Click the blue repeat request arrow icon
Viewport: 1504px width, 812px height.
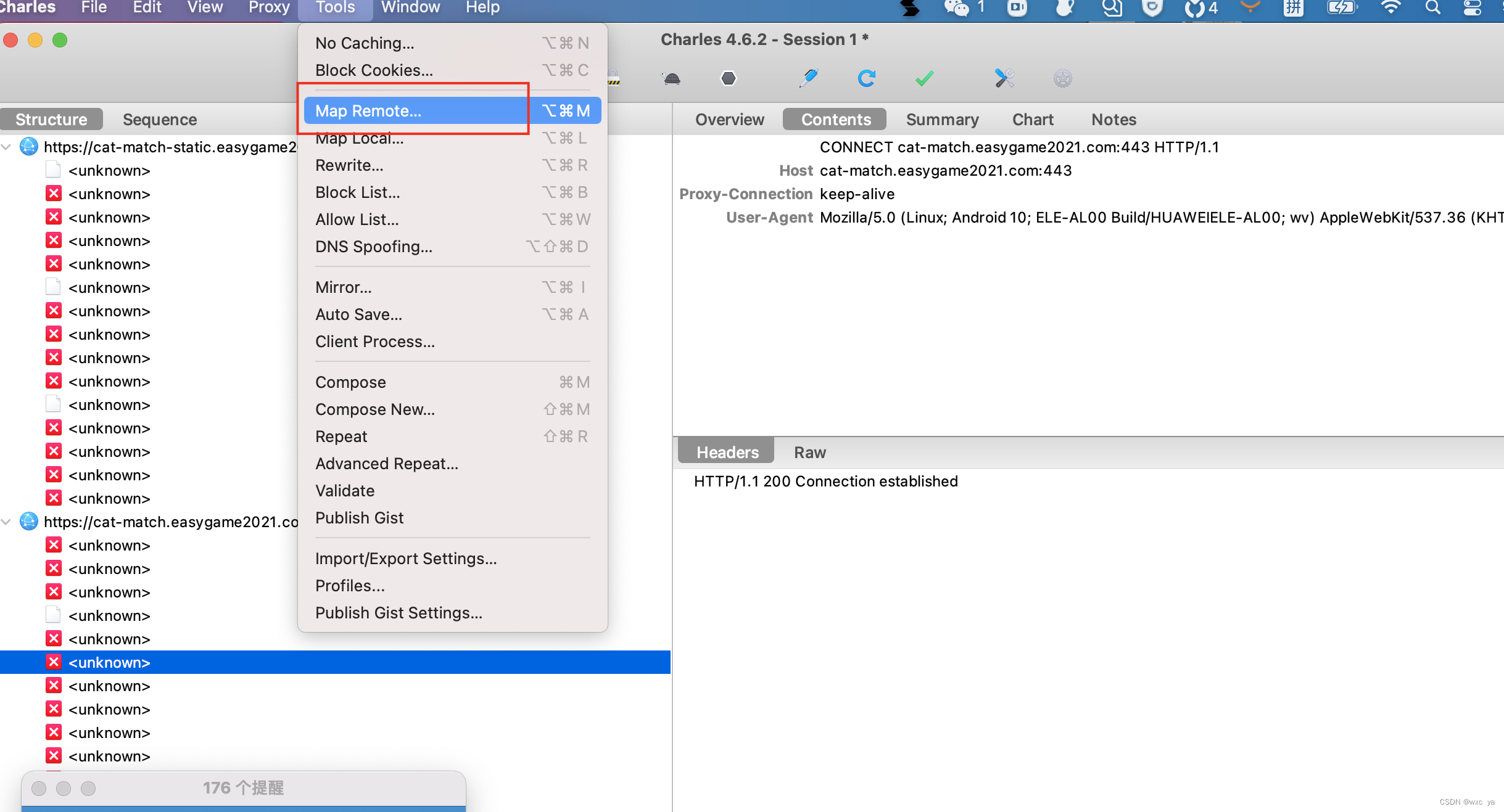(x=866, y=78)
